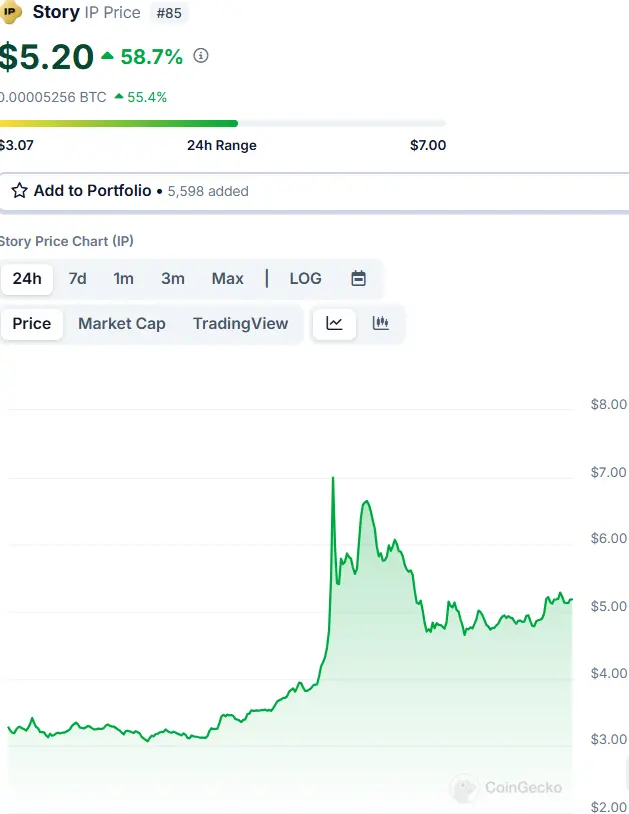Switch to candlestick chart view icon
Screen dimensions: 629x814
coord(380,323)
